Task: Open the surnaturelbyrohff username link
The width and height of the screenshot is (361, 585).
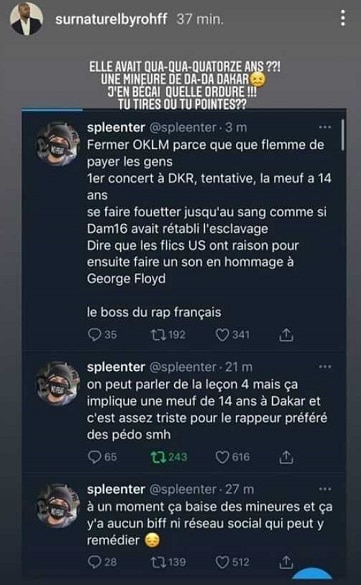Action: click(x=111, y=19)
